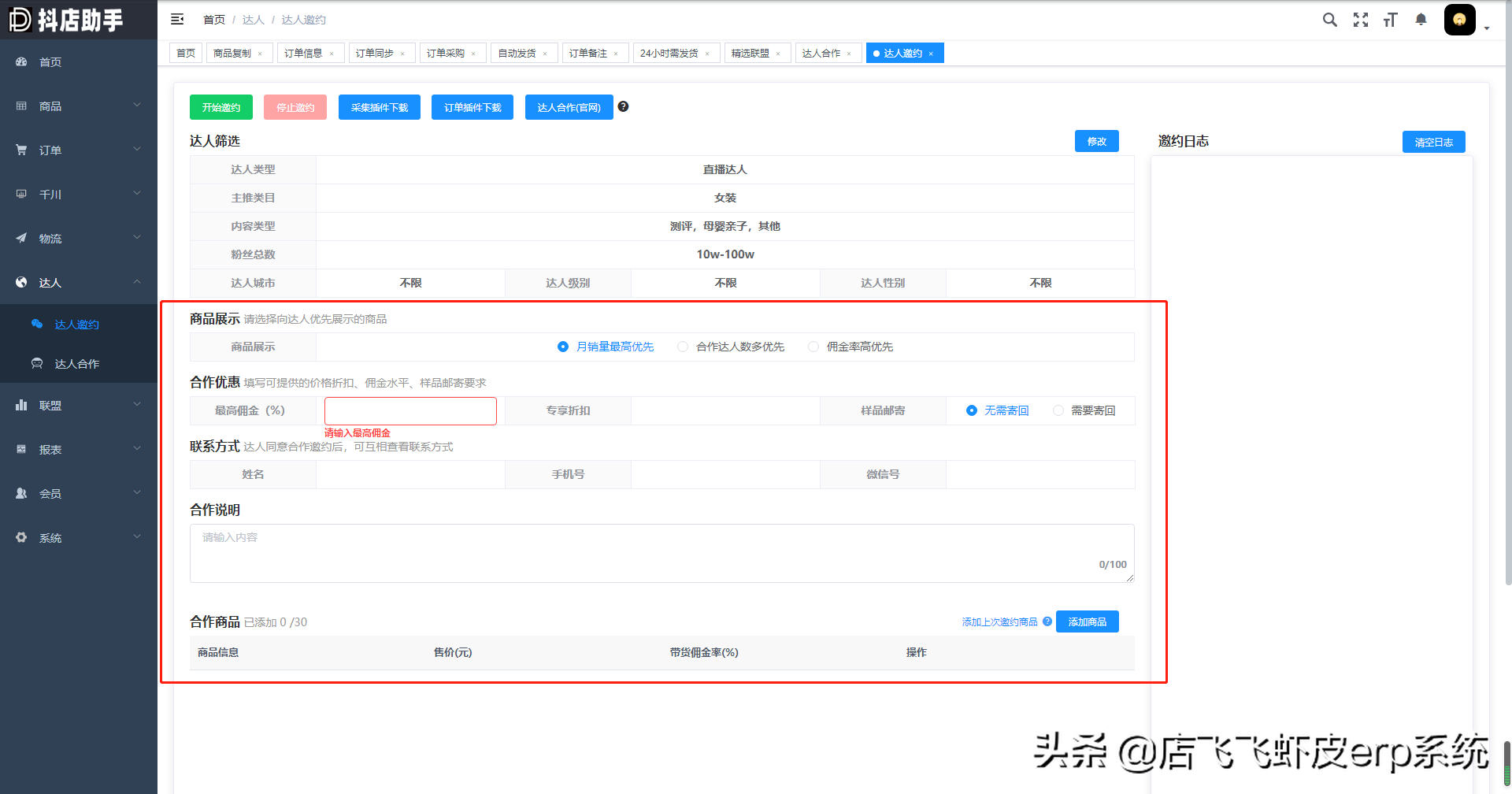Click the 达人 globe icon in sidebar
Viewport: 1512px width, 794px height.
click(x=21, y=282)
